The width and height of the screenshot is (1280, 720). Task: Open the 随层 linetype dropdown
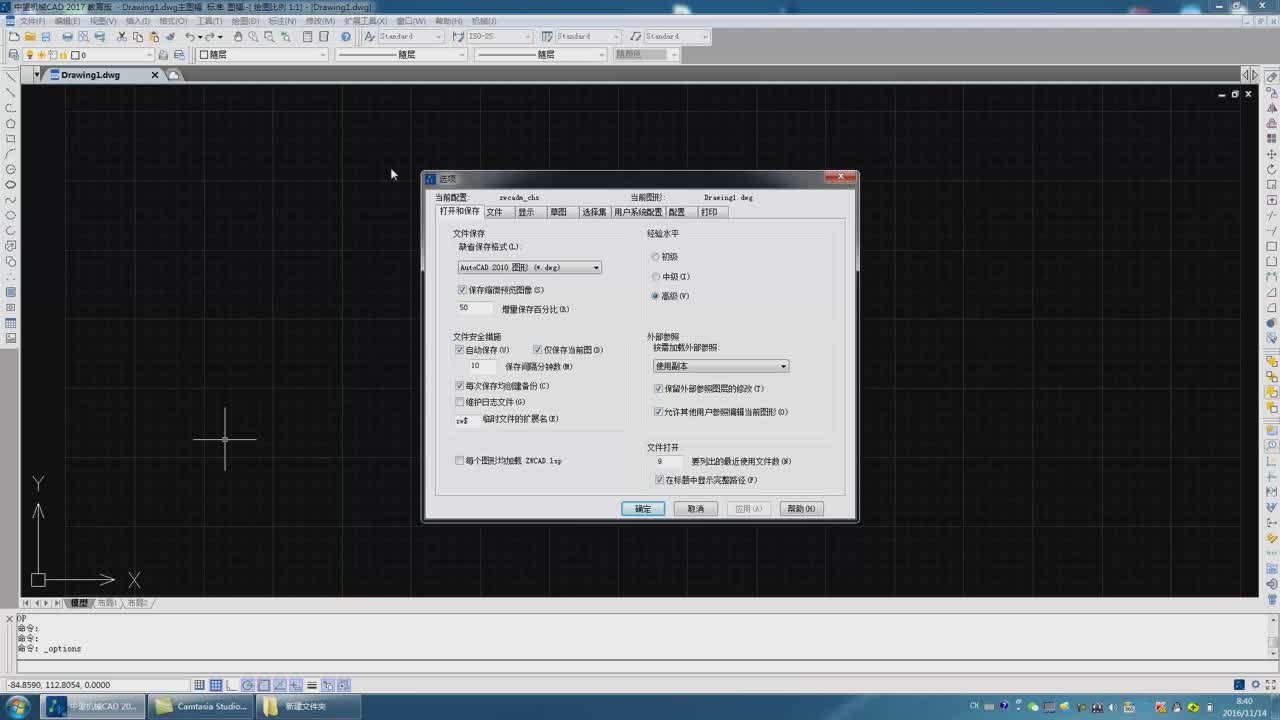[x=400, y=55]
